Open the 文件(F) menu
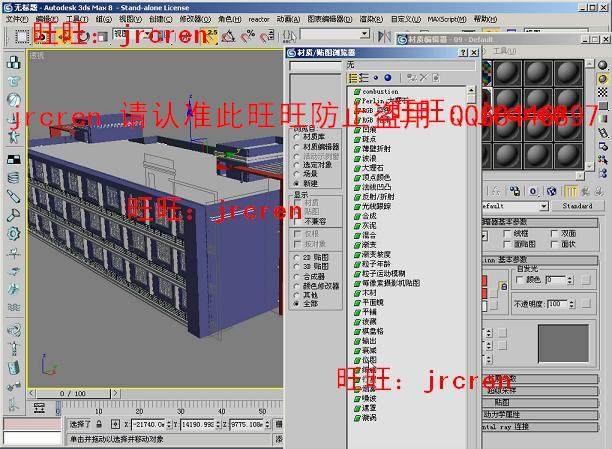 point(17,19)
